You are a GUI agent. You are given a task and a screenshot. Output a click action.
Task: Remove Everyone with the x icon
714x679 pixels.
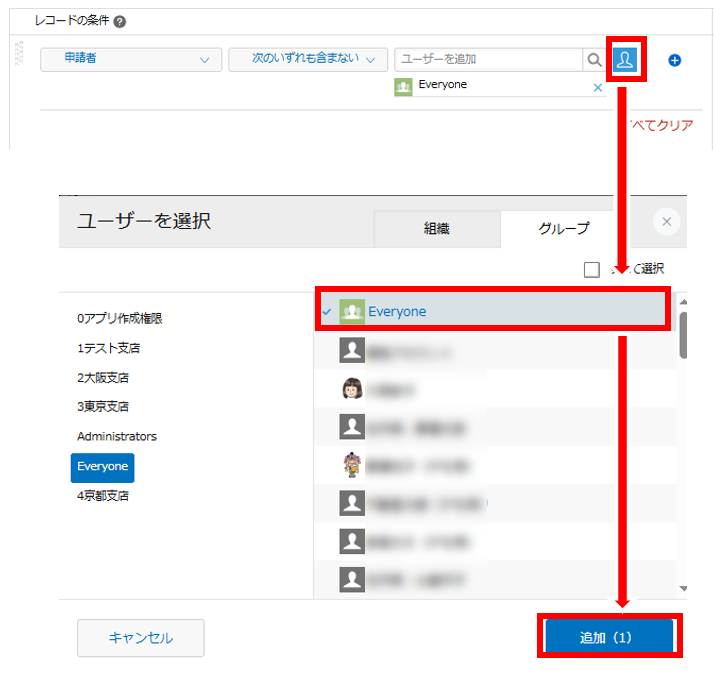point(598,87)
